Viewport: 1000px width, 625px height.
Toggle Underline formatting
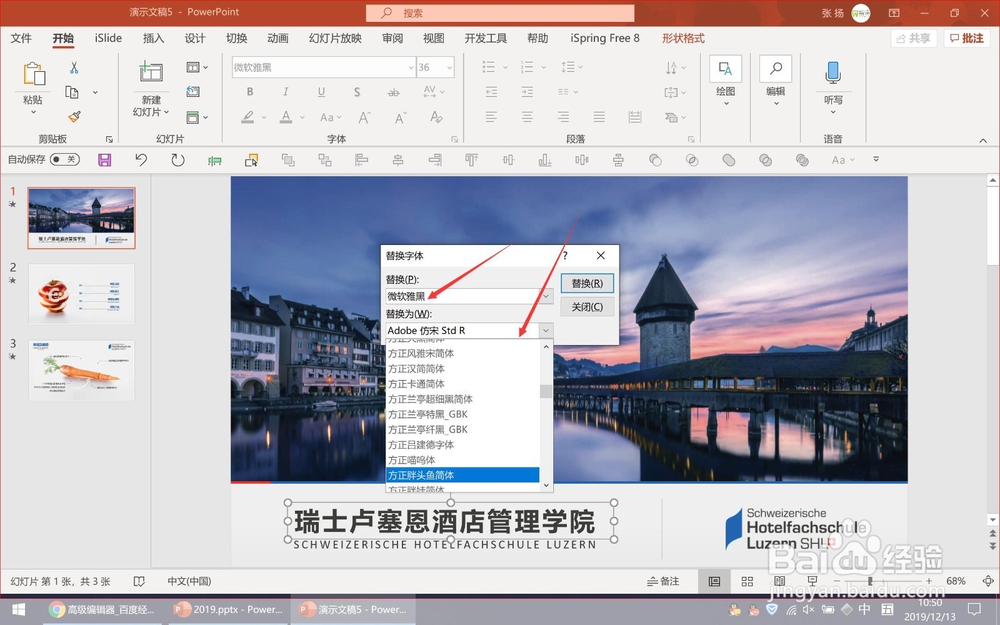pyautogui.click(x=321, y=92)
